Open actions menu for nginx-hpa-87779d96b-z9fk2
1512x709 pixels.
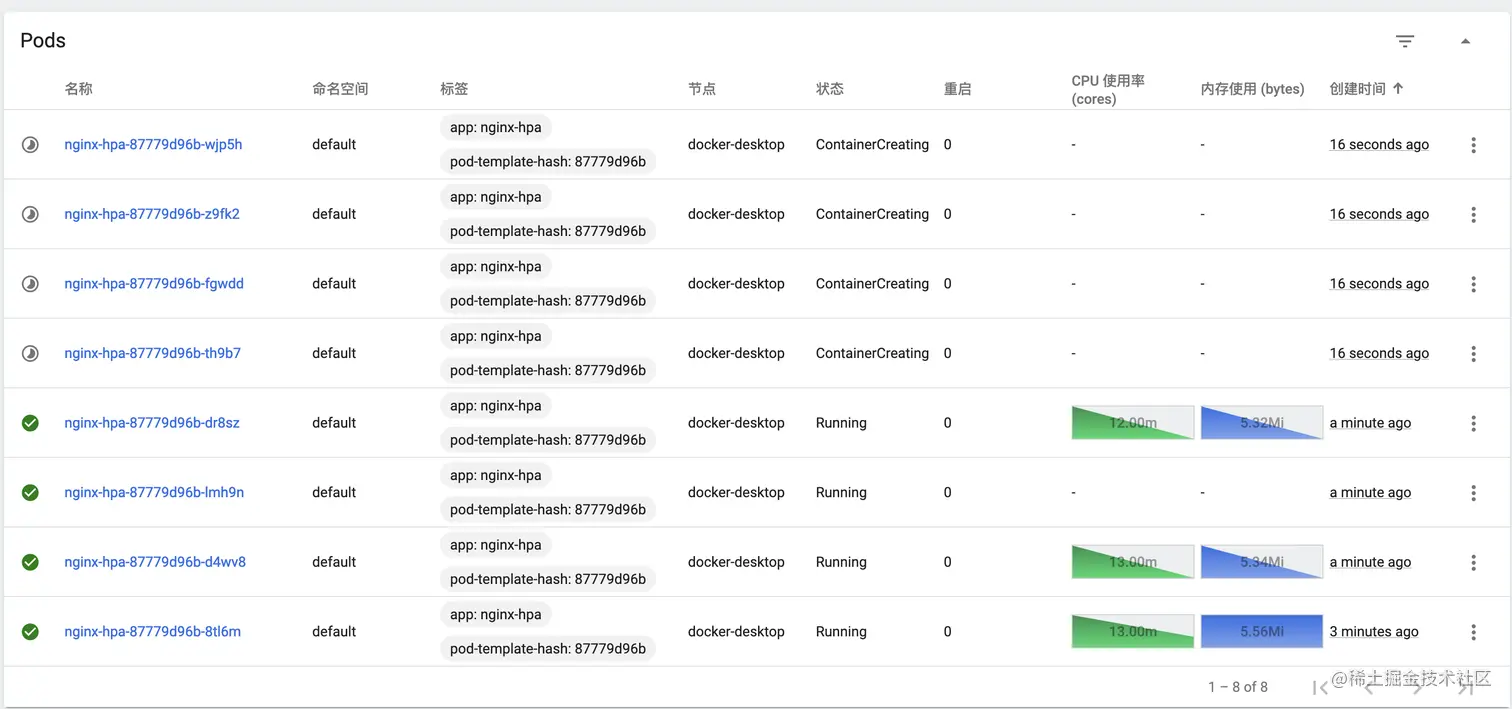pyautogui.click(x=1473, y=214)
